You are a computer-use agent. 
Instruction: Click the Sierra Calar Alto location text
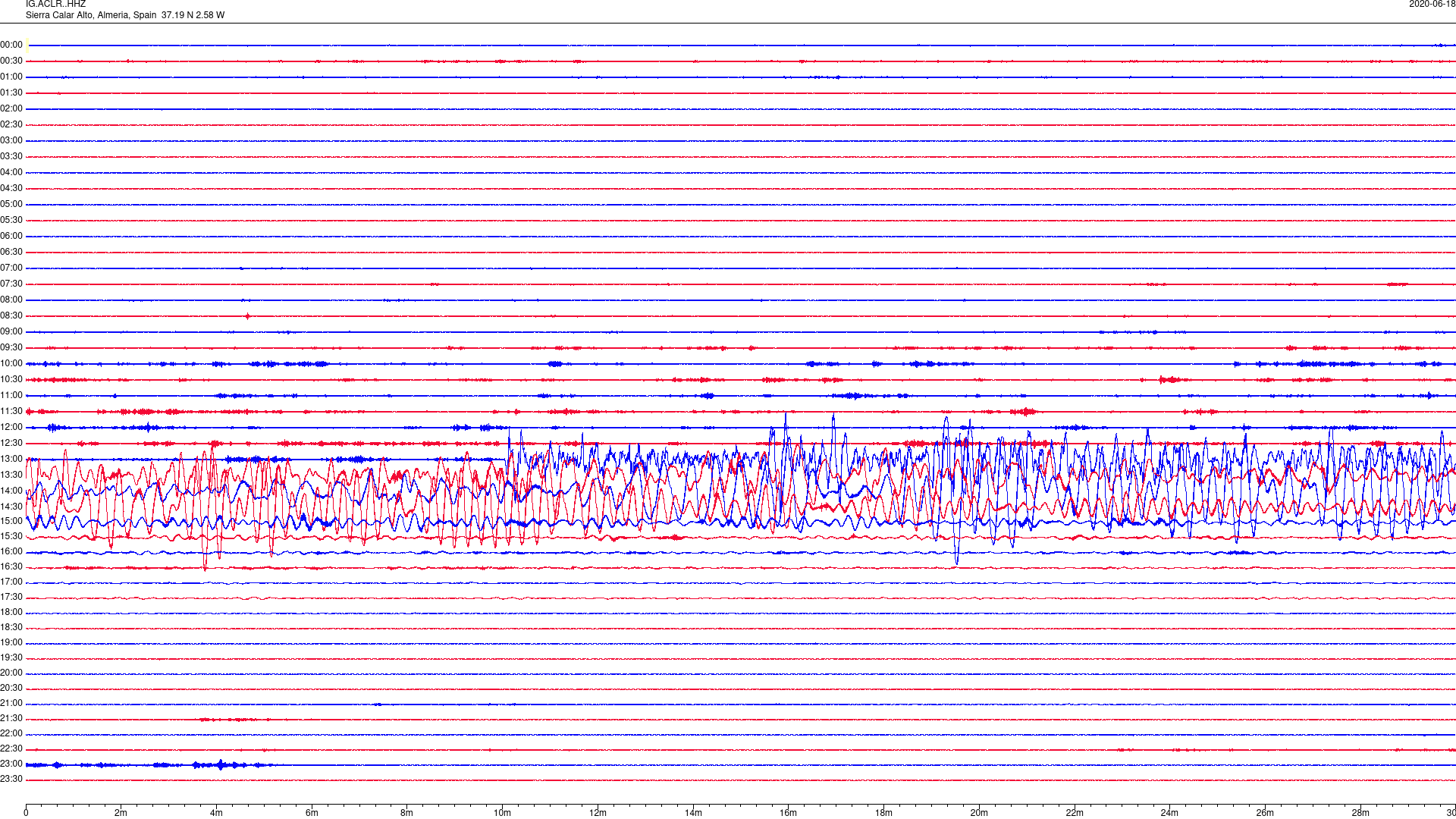(125, 15)
